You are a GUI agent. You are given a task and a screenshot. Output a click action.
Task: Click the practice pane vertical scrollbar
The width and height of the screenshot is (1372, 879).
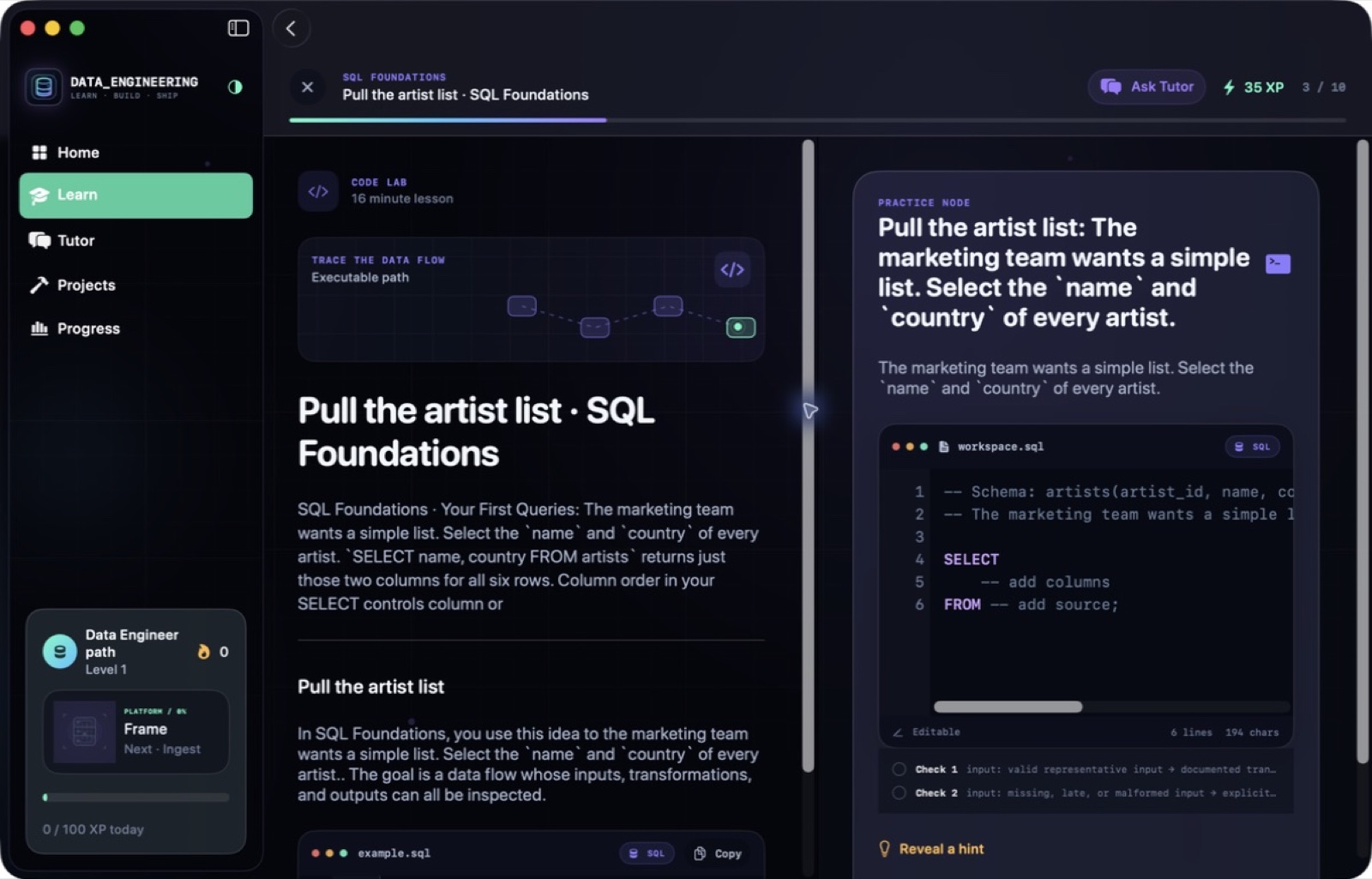[1362, 452]
